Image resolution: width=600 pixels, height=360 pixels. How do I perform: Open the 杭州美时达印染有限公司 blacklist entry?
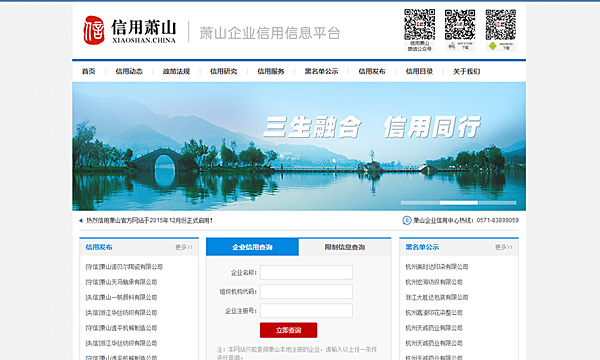(437, 267)
